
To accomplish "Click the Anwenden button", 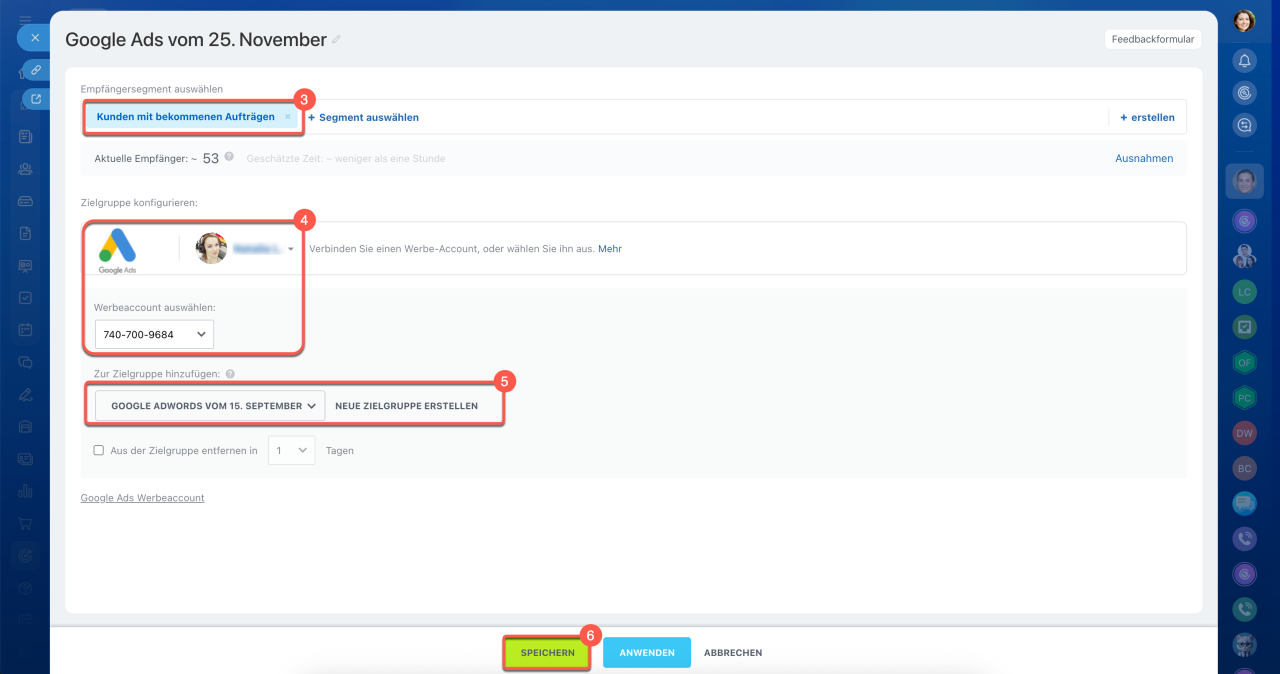I will pyautogui.click(x=647, y=652).
